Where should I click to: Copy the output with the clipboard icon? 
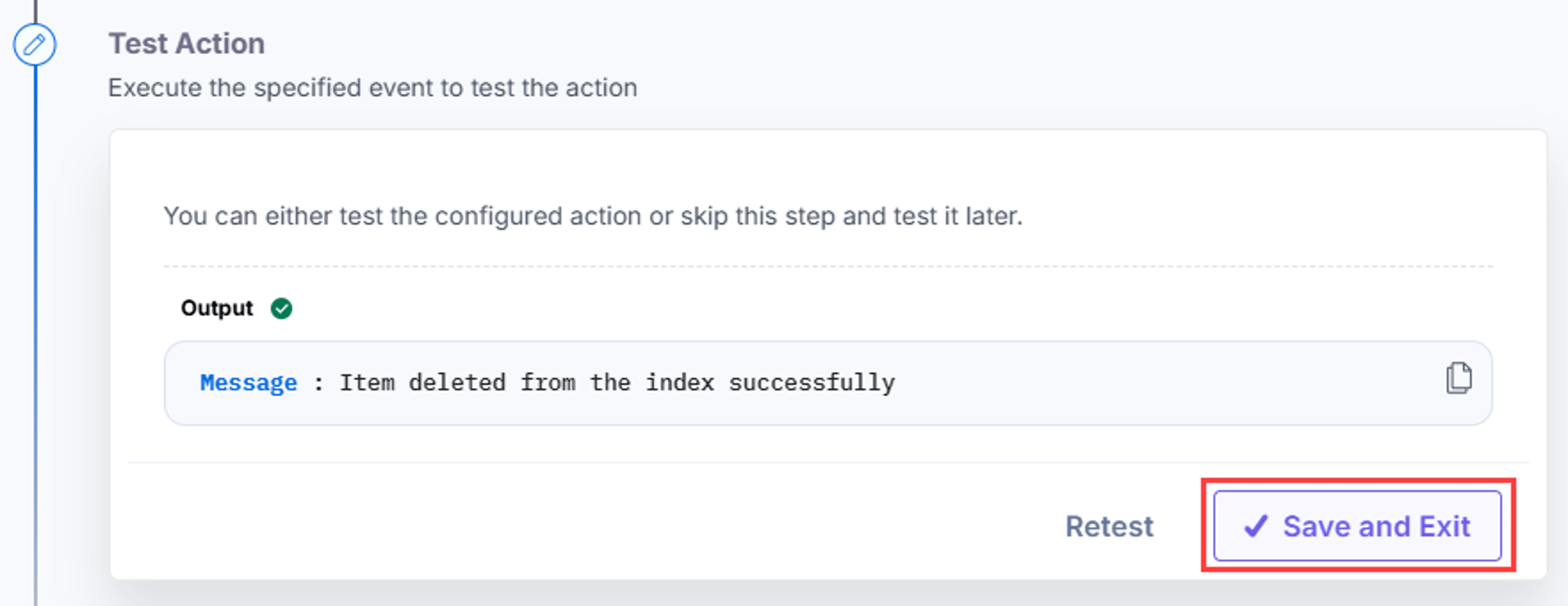pyautogui.click(x=1459, y=378)
